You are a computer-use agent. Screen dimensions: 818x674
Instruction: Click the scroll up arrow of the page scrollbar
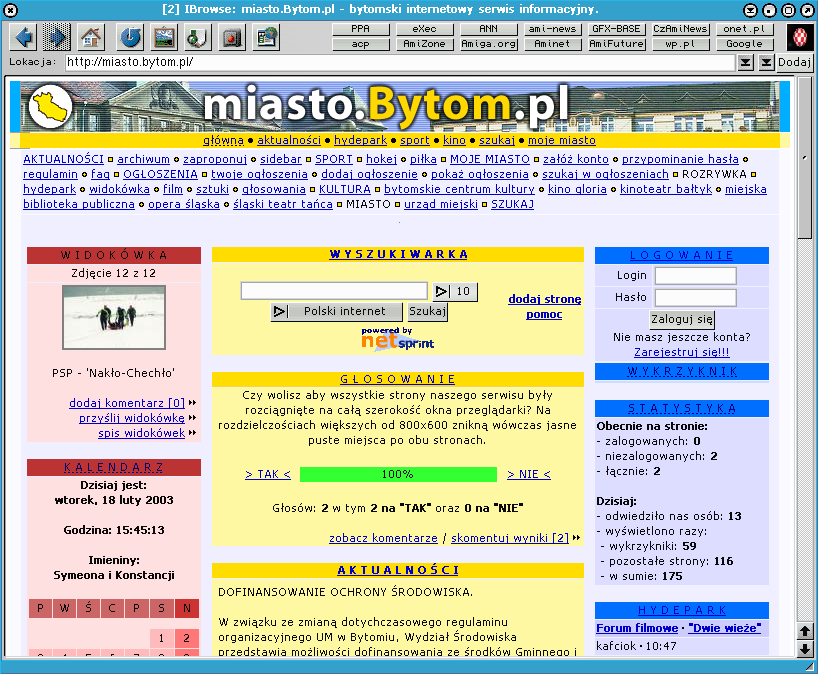tap(804, 631)
